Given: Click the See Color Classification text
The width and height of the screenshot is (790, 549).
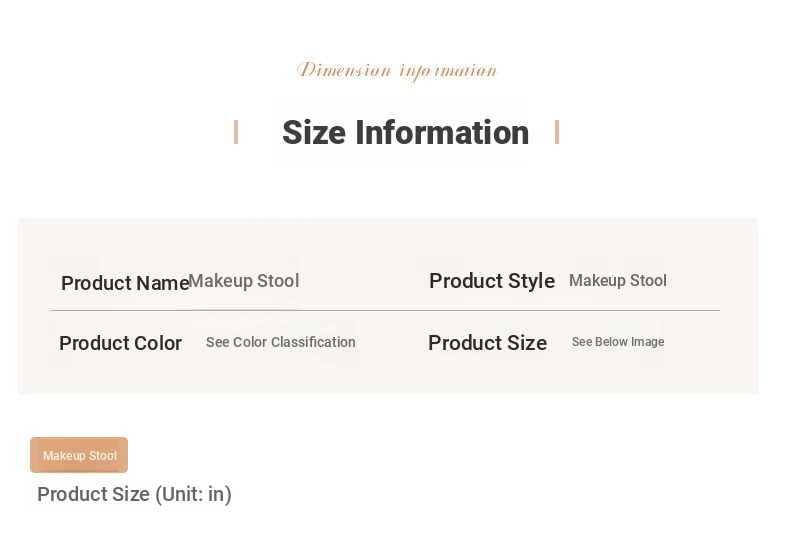Looking at the screenshot, I should pos(281,342).
